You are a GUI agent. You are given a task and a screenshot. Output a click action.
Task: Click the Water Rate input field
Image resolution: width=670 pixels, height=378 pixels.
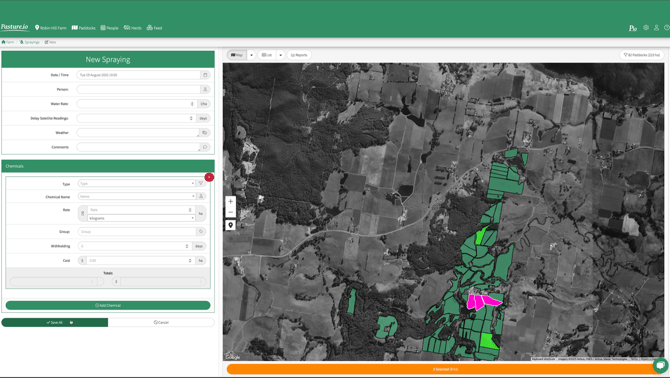tap(137, 104)
